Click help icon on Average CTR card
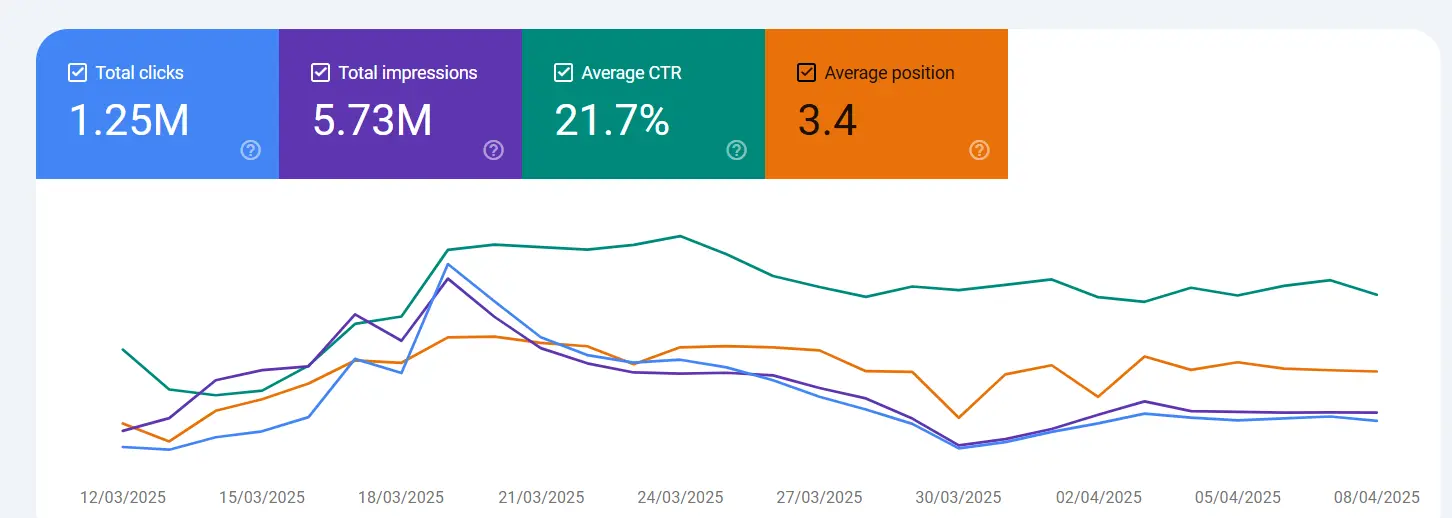This screenshot has width=1452, height=518. click(x=736, y=150)
